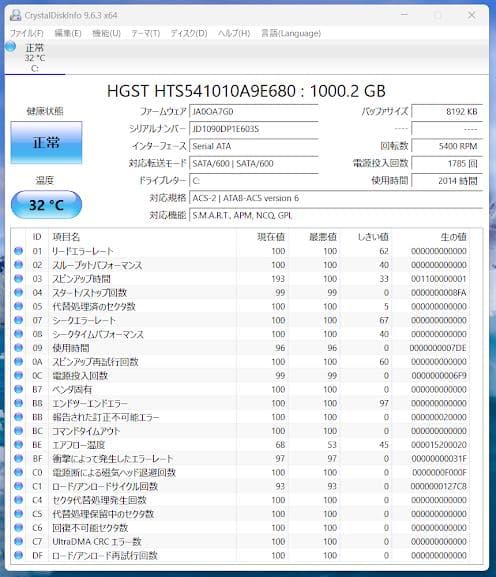Click the drive letter field
The height and width of the screenshot is (577, 496).
[x=254, y=181]
